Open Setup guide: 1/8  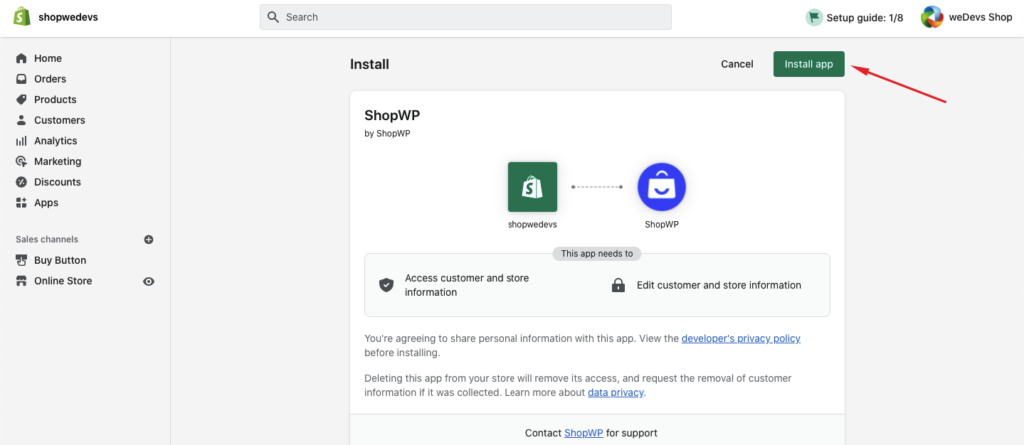click(854, 18)
